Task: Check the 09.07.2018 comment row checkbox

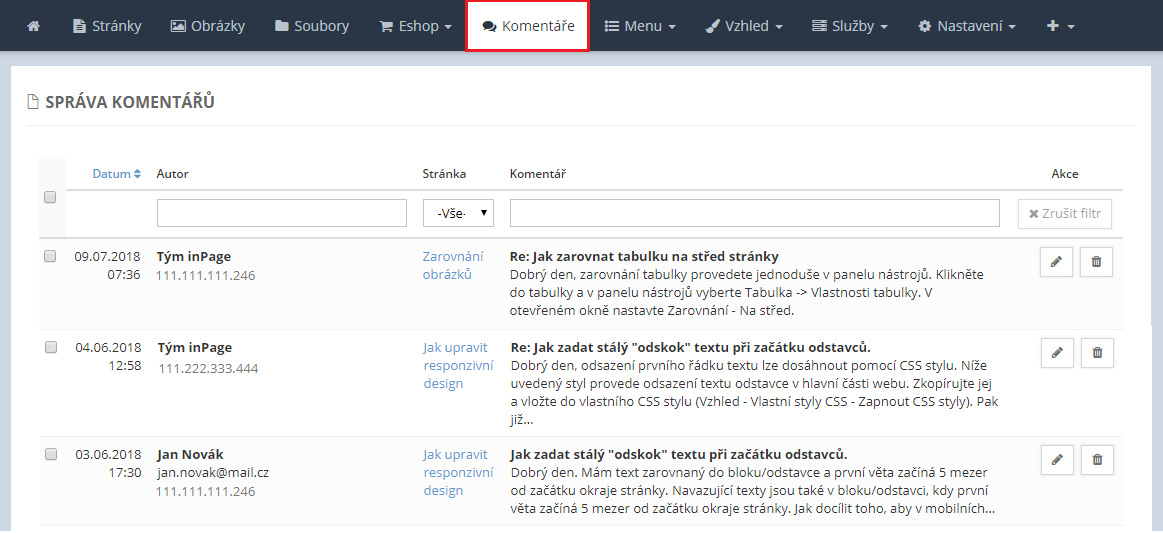Action: coord(50,257)
